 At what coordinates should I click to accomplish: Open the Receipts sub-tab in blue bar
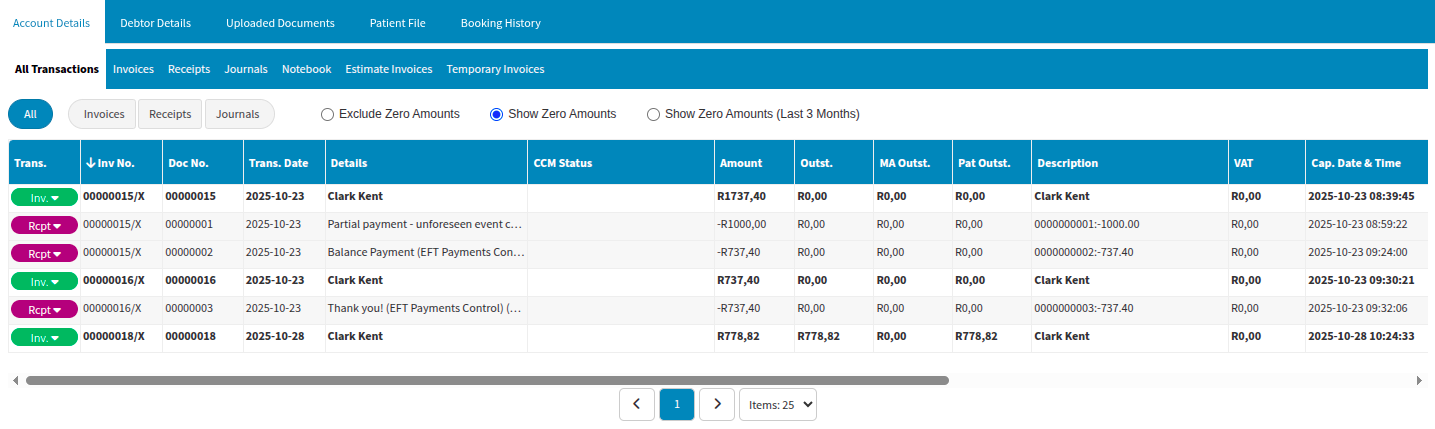click(x=189, y=69)
